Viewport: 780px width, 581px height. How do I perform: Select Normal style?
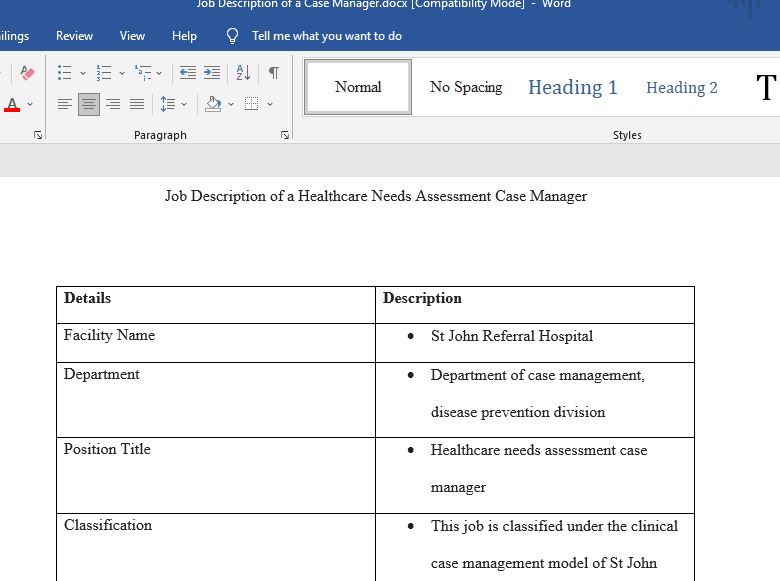[358, 87]
